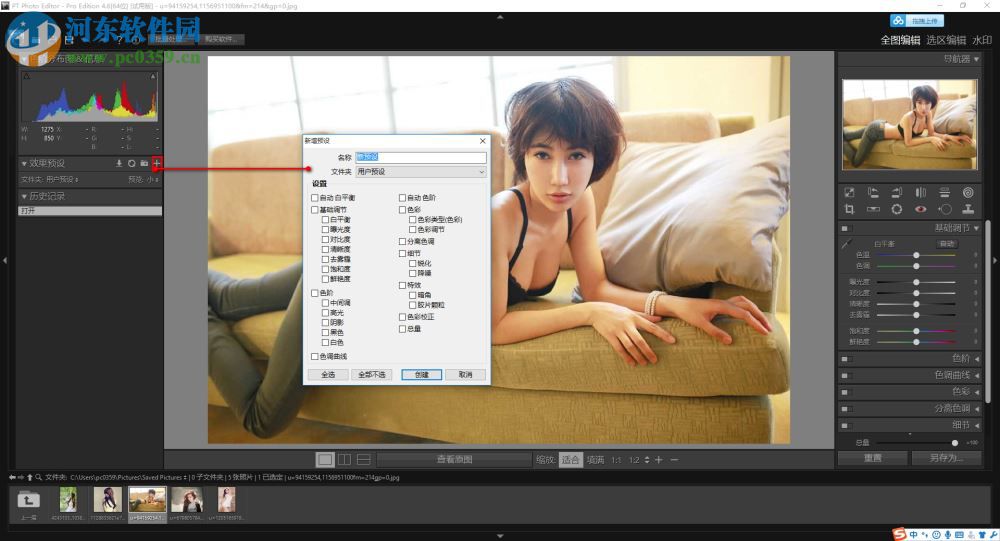This screenshot has height=541, width=1000.
Task: Check the 基础调节 checkbox
Action: (314, 209)
